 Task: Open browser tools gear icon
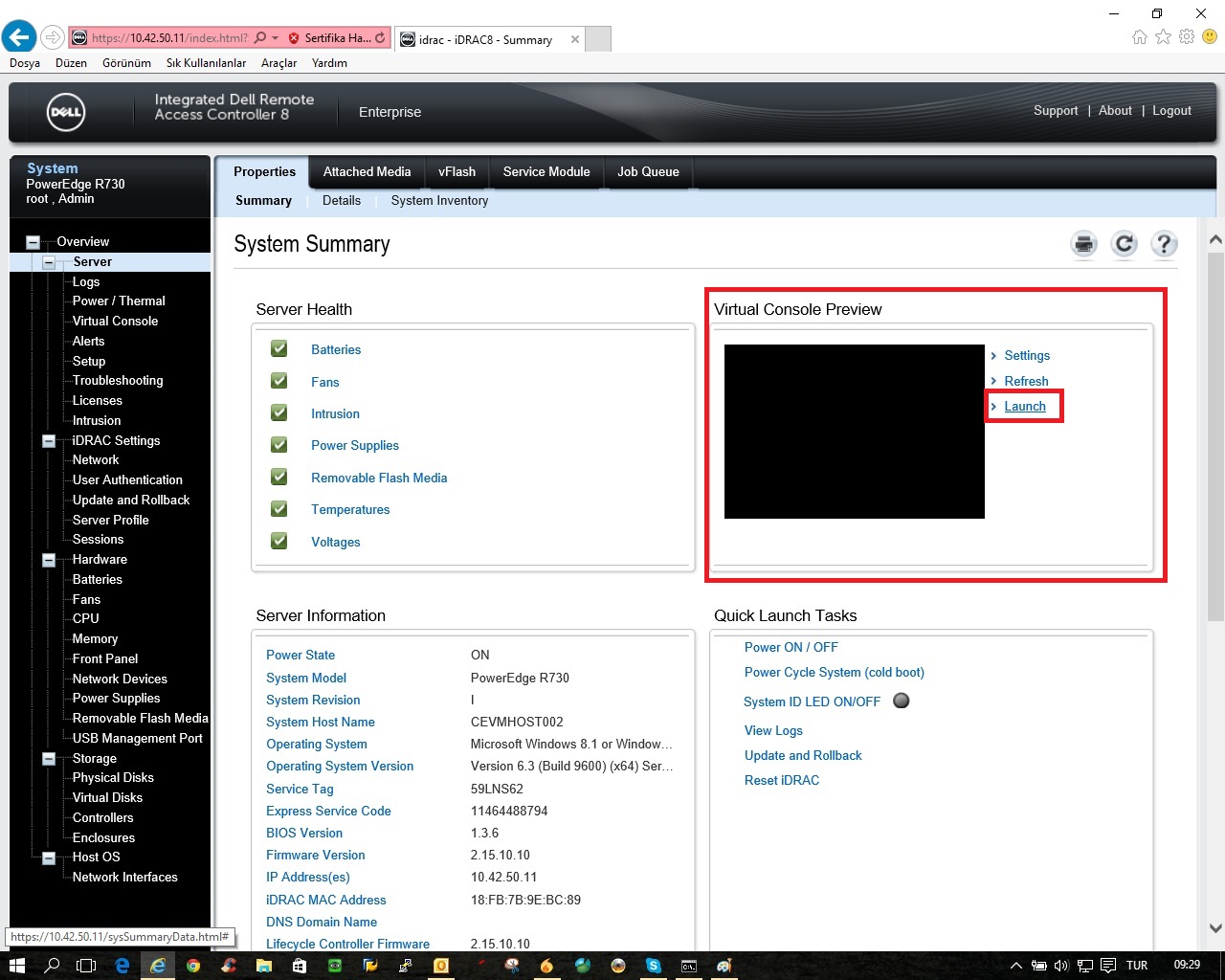1187,37
